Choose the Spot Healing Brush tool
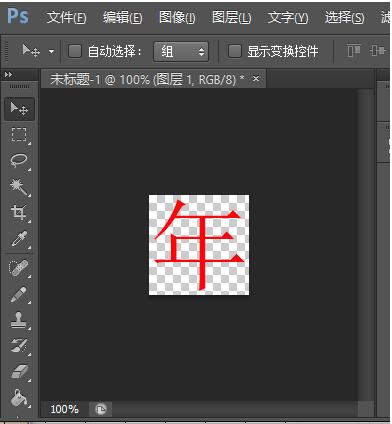The image size is (392, 424). (19, 268)
